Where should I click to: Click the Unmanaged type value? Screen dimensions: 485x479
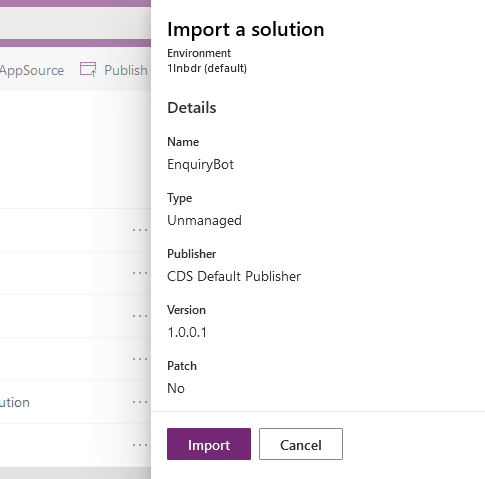click(x=204, y=220)
